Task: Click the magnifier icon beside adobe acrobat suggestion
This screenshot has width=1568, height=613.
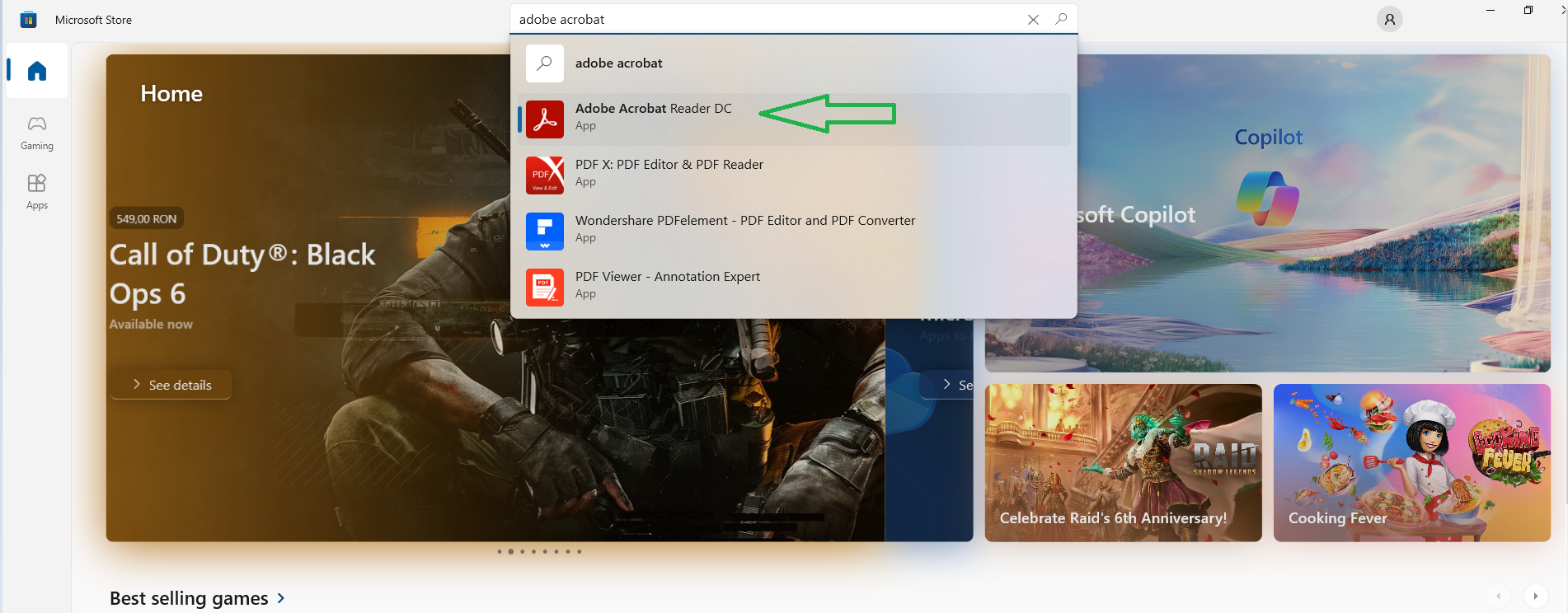Action: (x=544, y=63)
